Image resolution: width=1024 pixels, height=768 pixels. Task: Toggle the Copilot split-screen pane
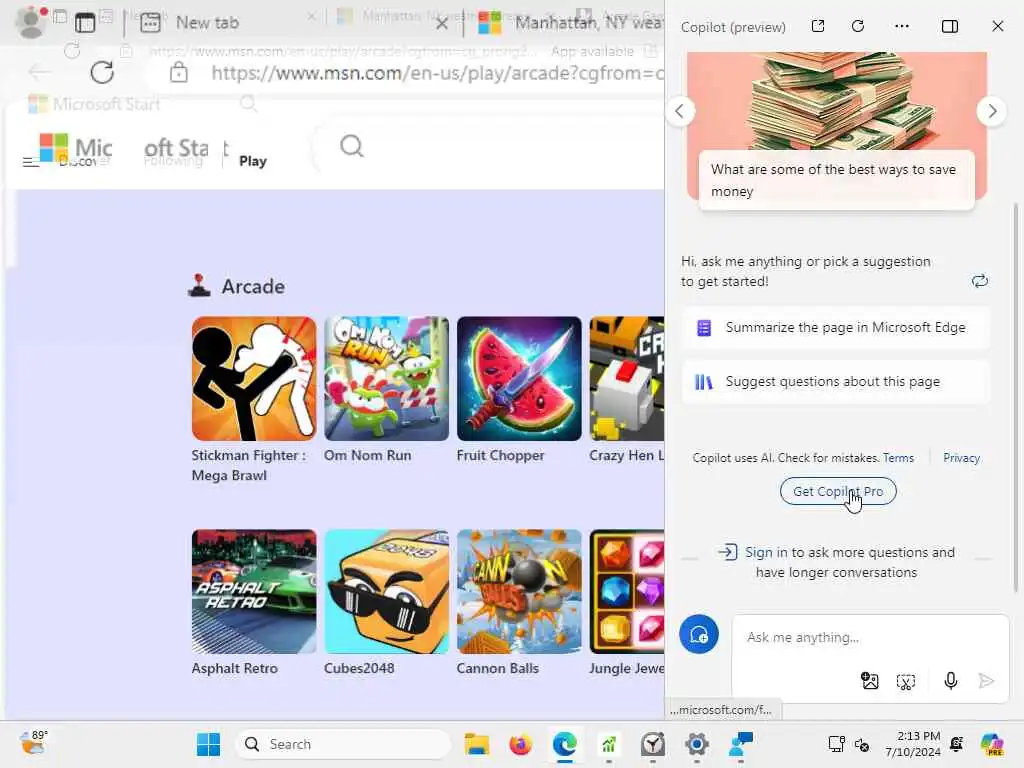950,26
